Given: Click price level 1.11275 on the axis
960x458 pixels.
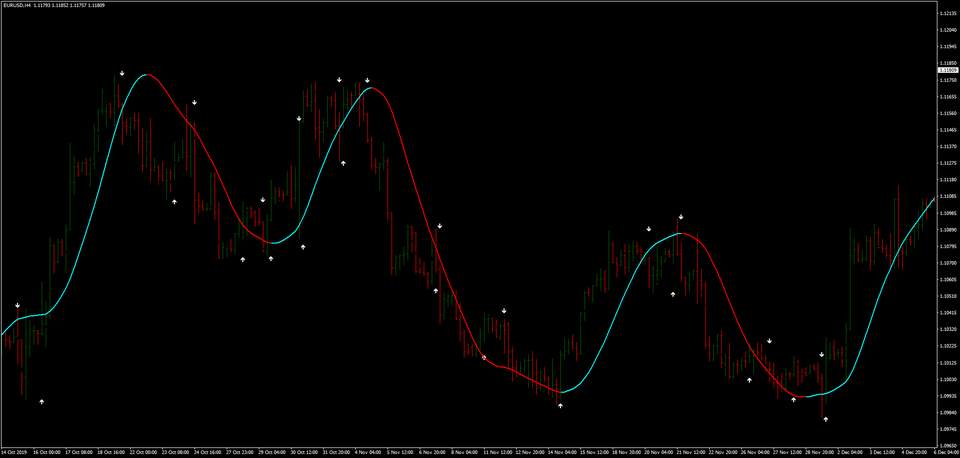Looking at the screenshot, I should click(x=948, y=163).
